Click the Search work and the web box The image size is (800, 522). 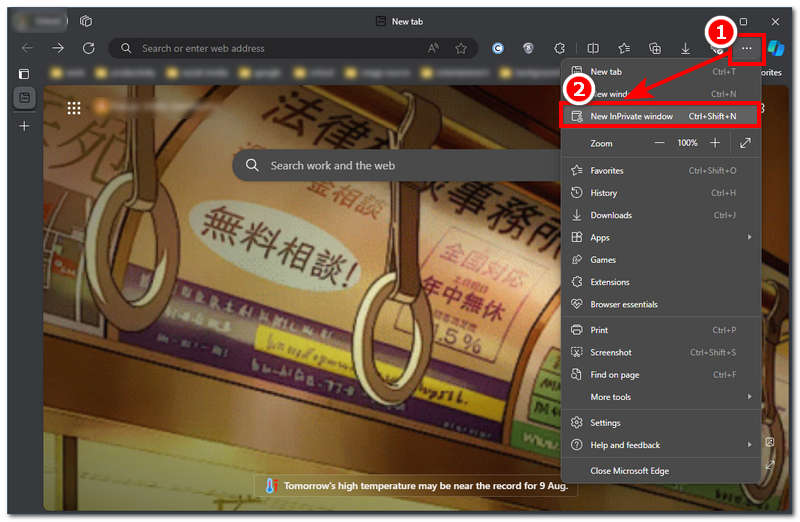pyautogui.click(x=390, y=165)
